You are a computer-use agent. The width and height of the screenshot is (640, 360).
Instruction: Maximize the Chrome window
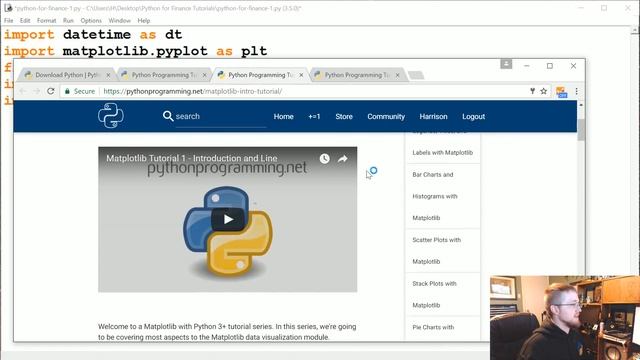pos(550,66)
